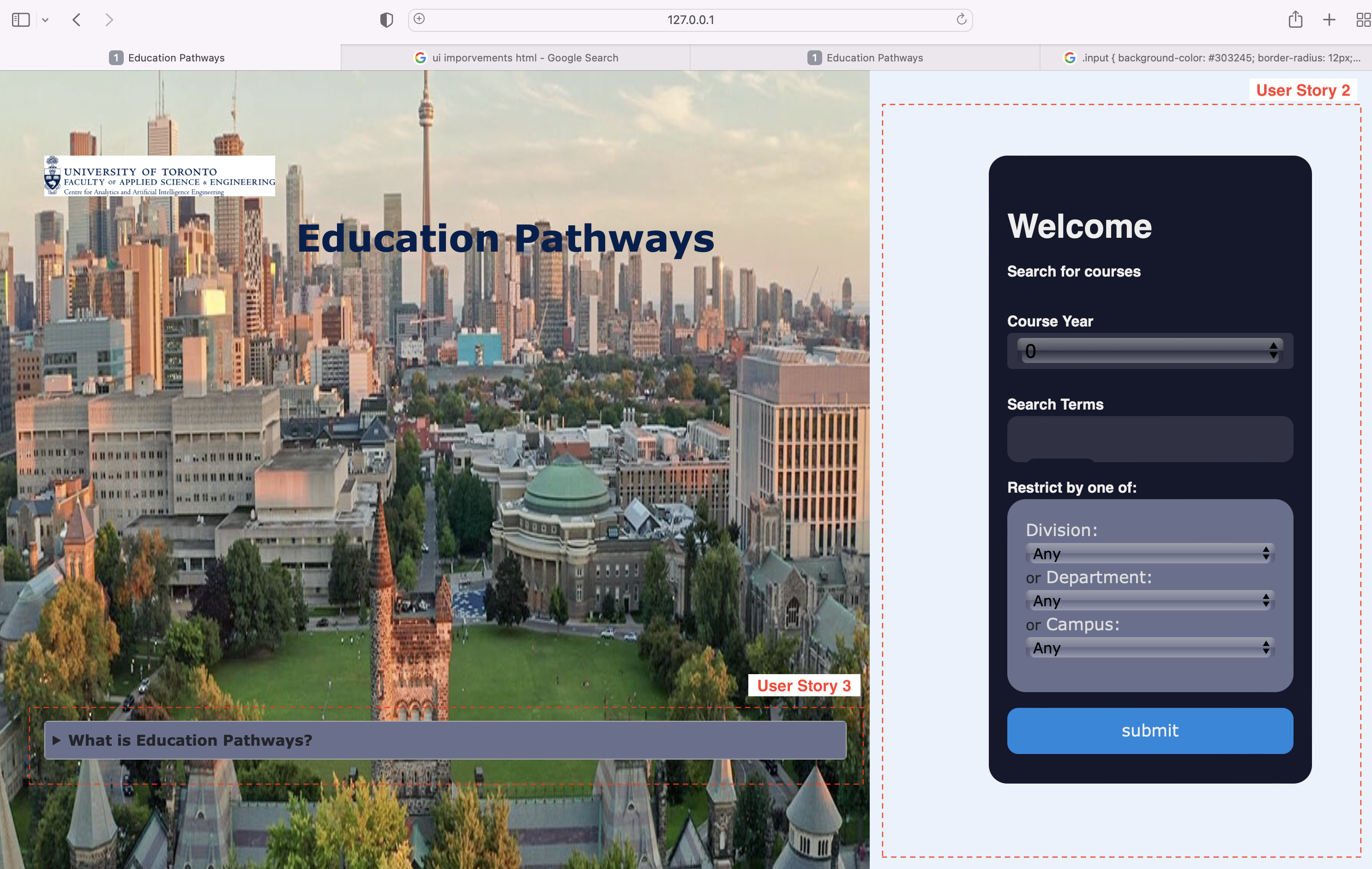Open the Share icon

pyautogui.click(x=1295, y=20)
